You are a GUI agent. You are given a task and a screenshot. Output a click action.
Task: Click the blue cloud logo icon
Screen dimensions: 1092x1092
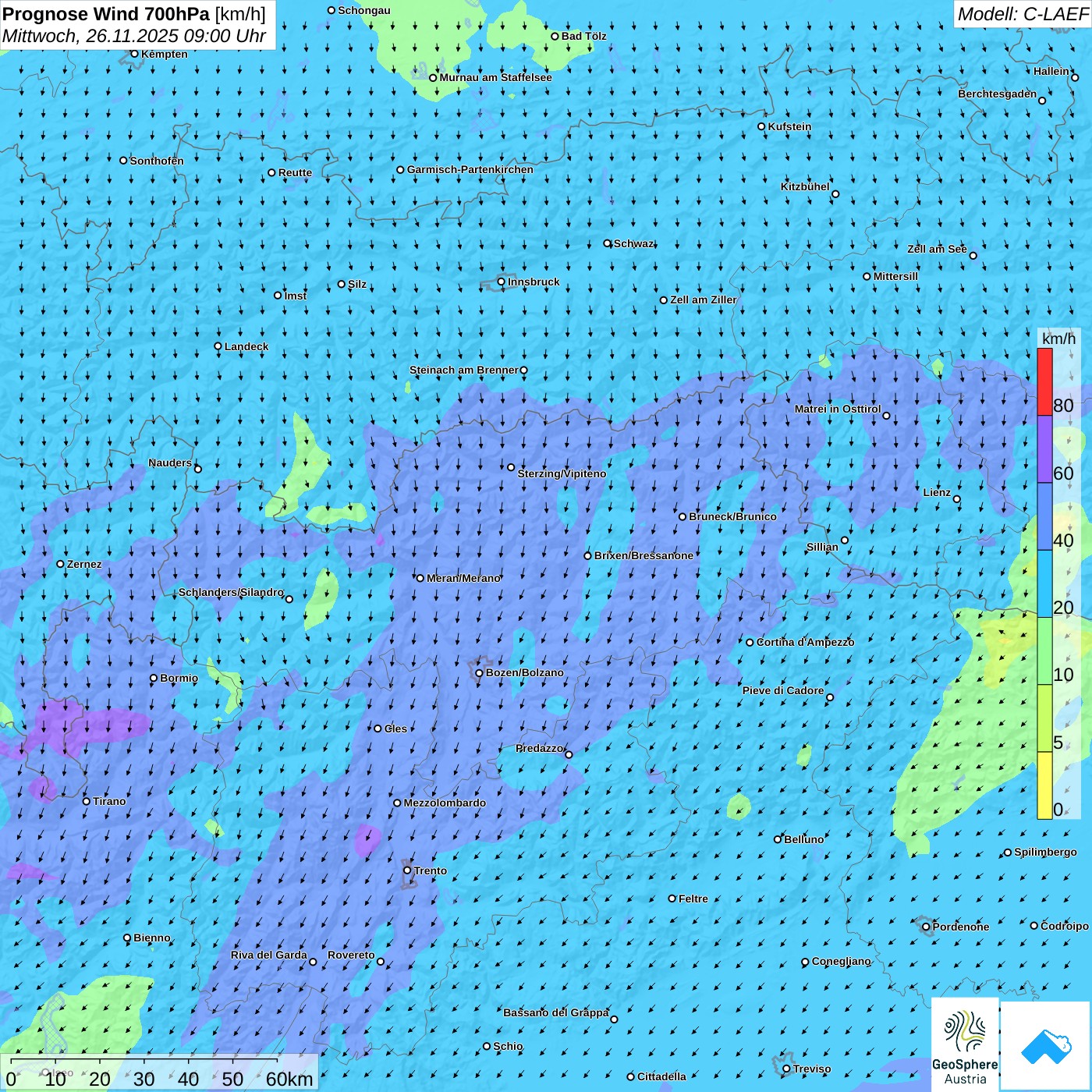point(1045,1047)
